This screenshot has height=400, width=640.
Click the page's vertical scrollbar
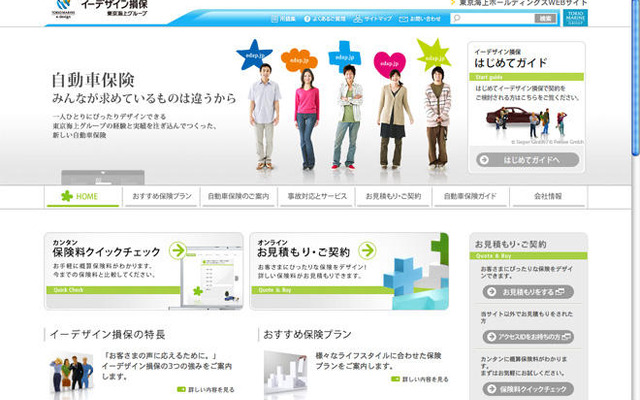point(635,78)
